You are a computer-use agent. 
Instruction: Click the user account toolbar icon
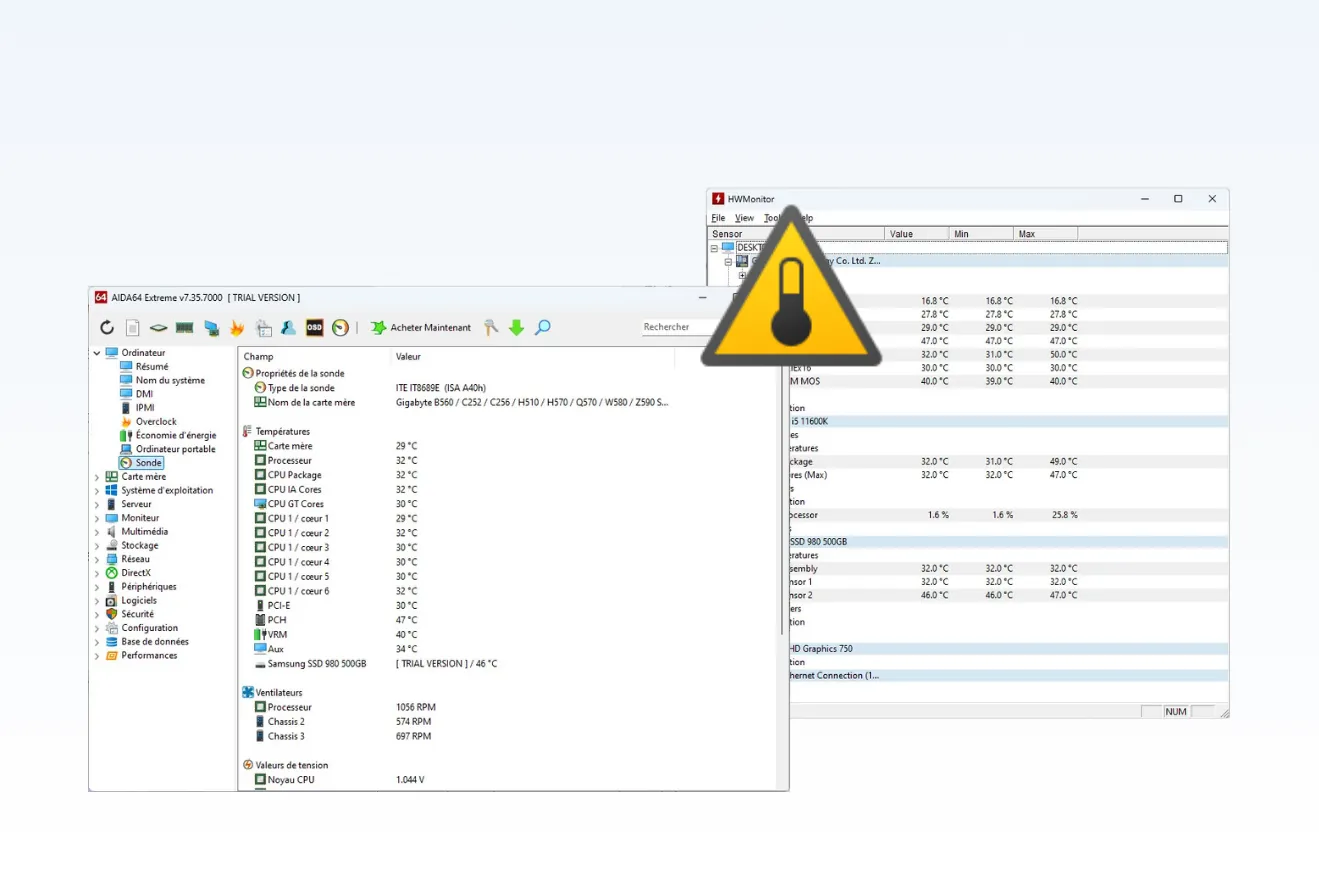pyautogui.click(x=289, y=327)
